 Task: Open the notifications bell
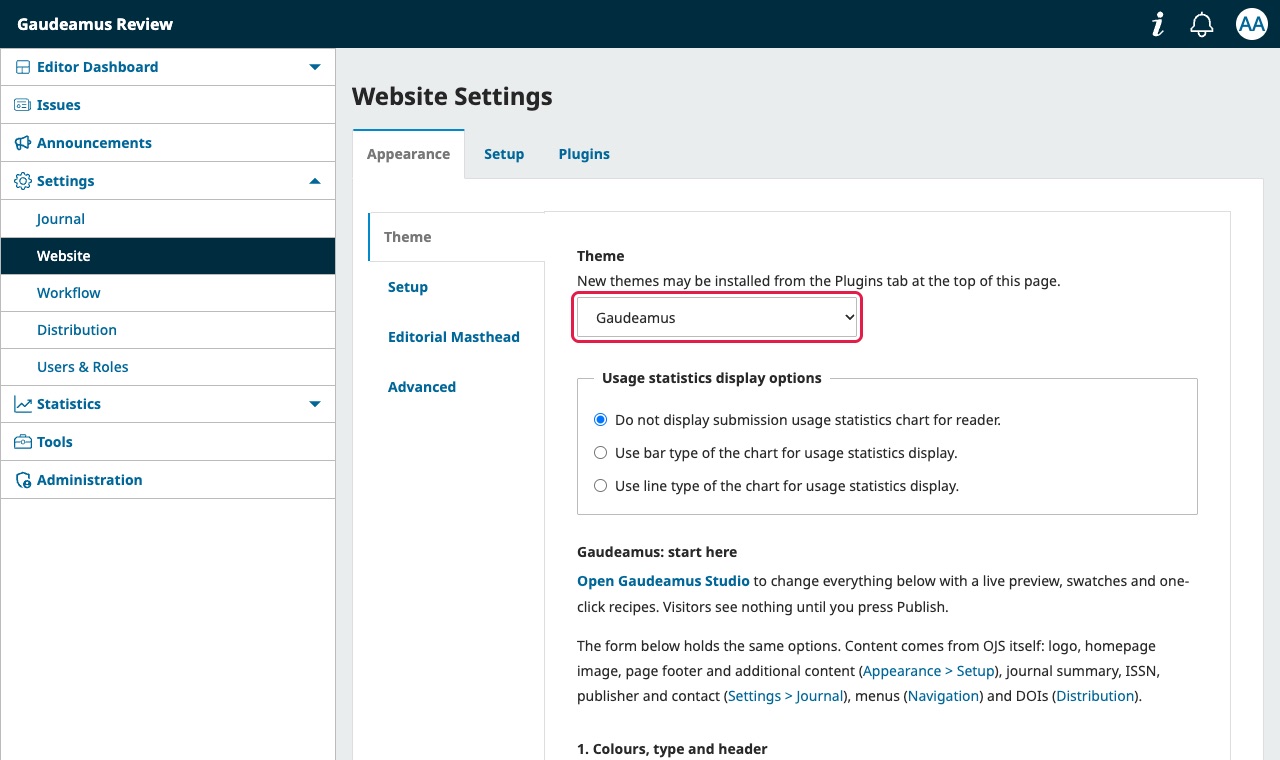[x=1202, y=24]
